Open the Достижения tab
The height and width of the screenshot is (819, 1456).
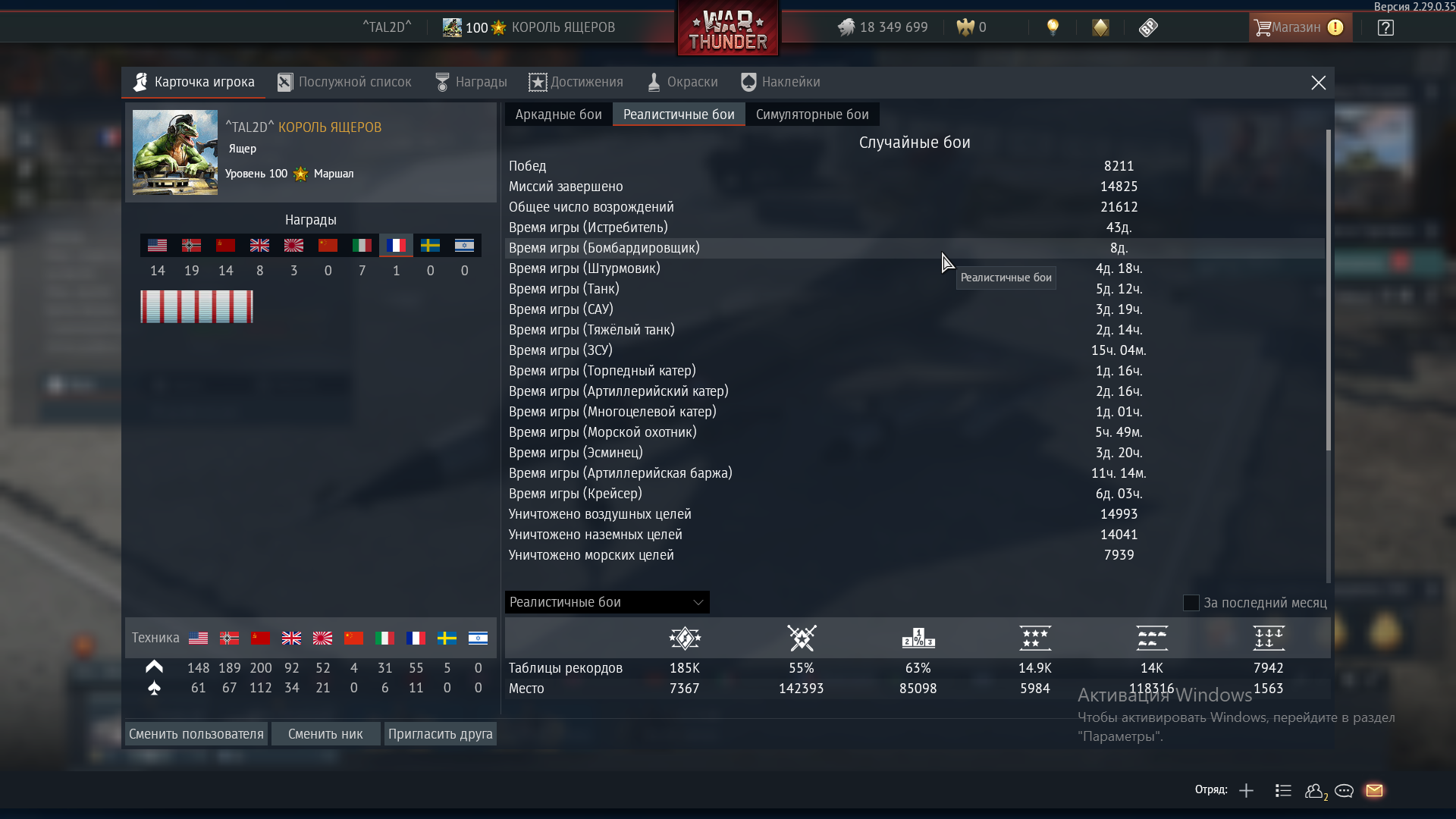point(576,82)
